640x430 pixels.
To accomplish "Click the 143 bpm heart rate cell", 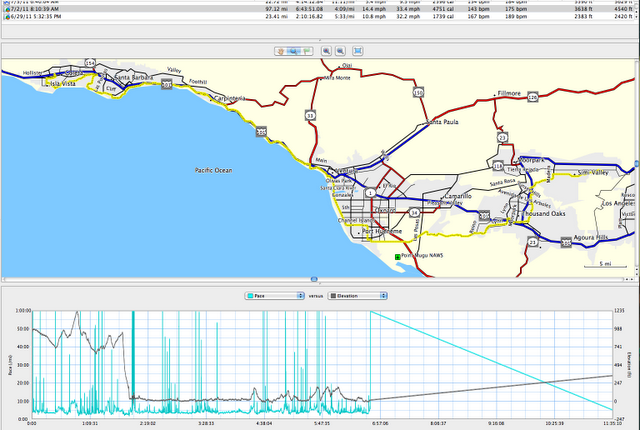I will (x=478, y=9).
